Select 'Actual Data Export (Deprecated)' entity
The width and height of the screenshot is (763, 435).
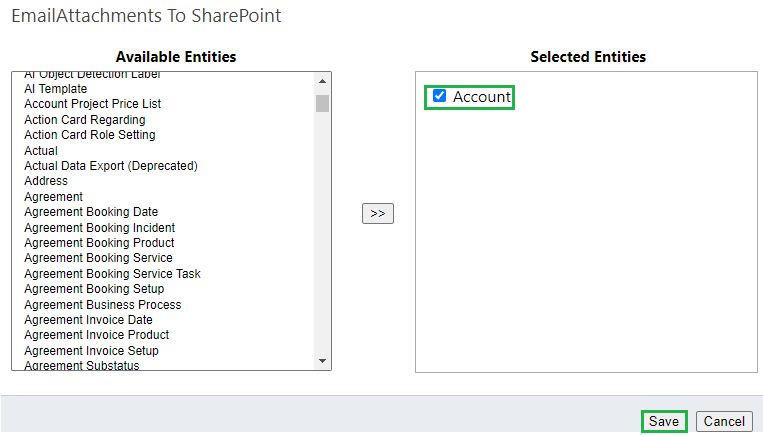[111, 166]
